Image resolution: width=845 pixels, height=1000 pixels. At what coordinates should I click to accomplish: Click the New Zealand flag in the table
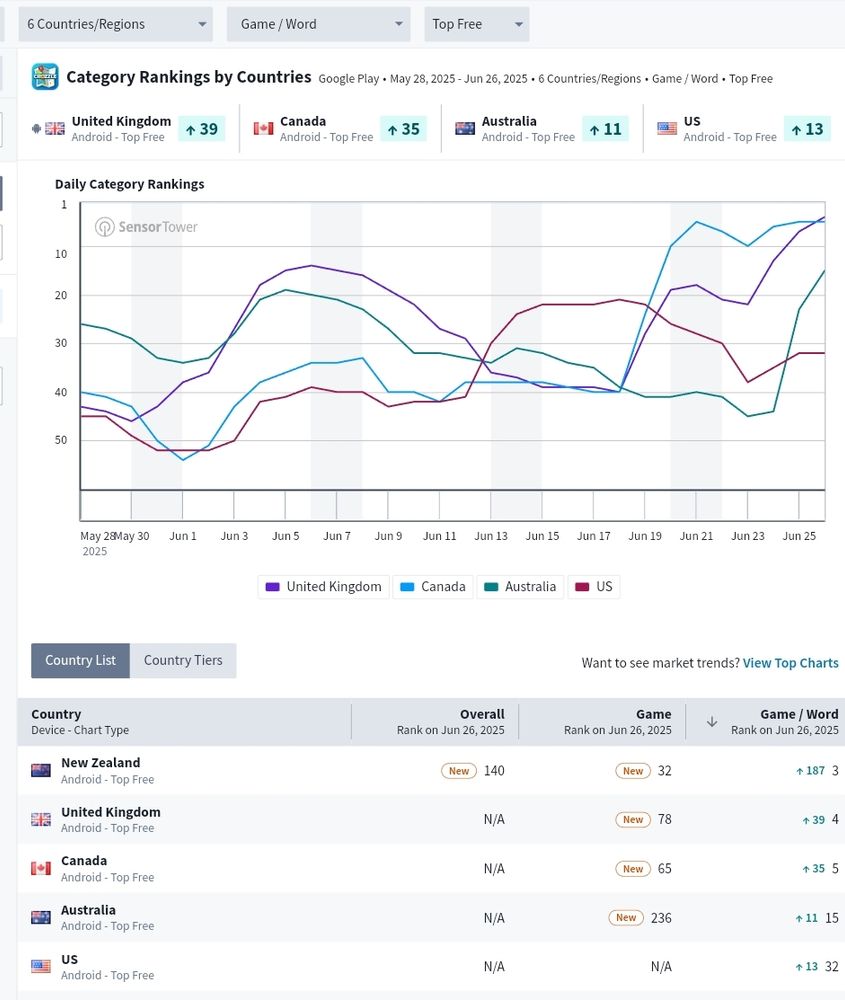pyautogui.click(x=41, y=770)
